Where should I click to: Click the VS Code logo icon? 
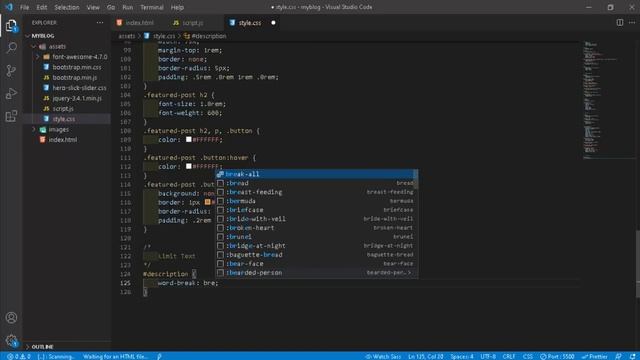point(9,7)
